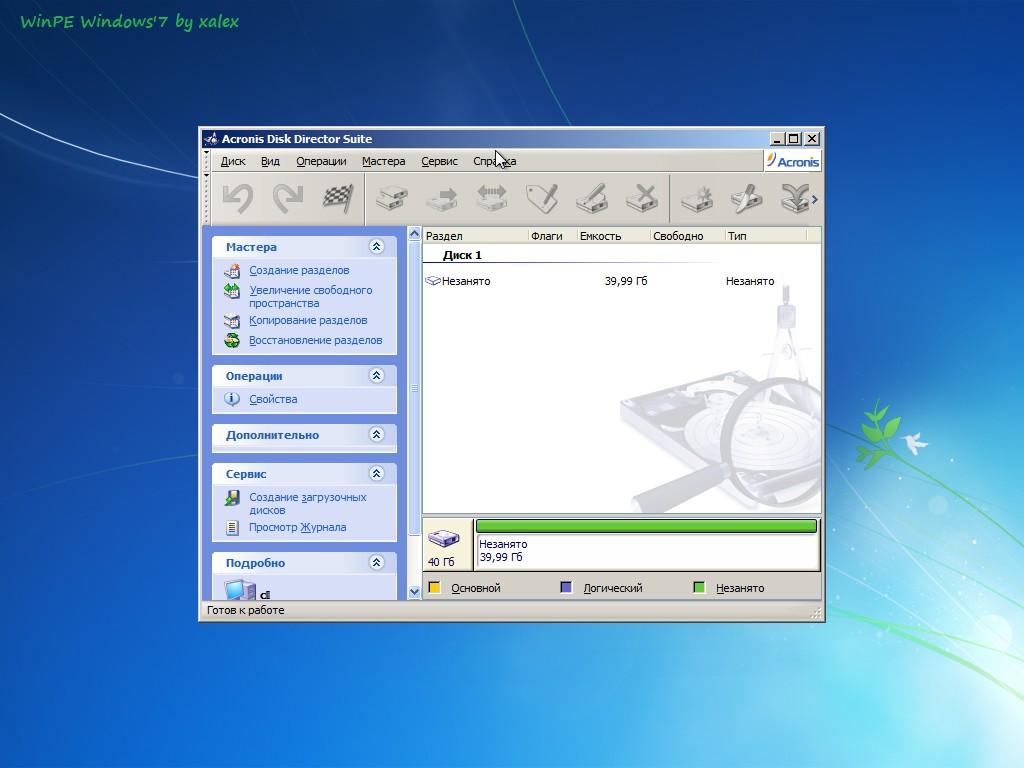Collapse the Мастера panel
The image size is (1024, 768).
coord(376,247)
